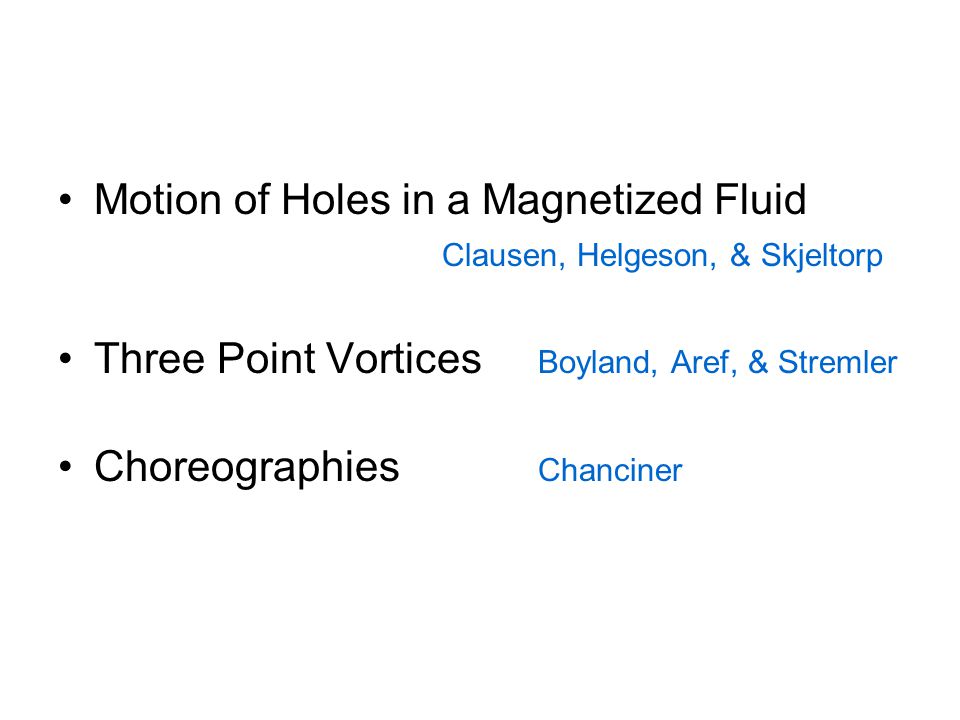Click the Stremler author name
960x720 pixels.
point(838,362)
